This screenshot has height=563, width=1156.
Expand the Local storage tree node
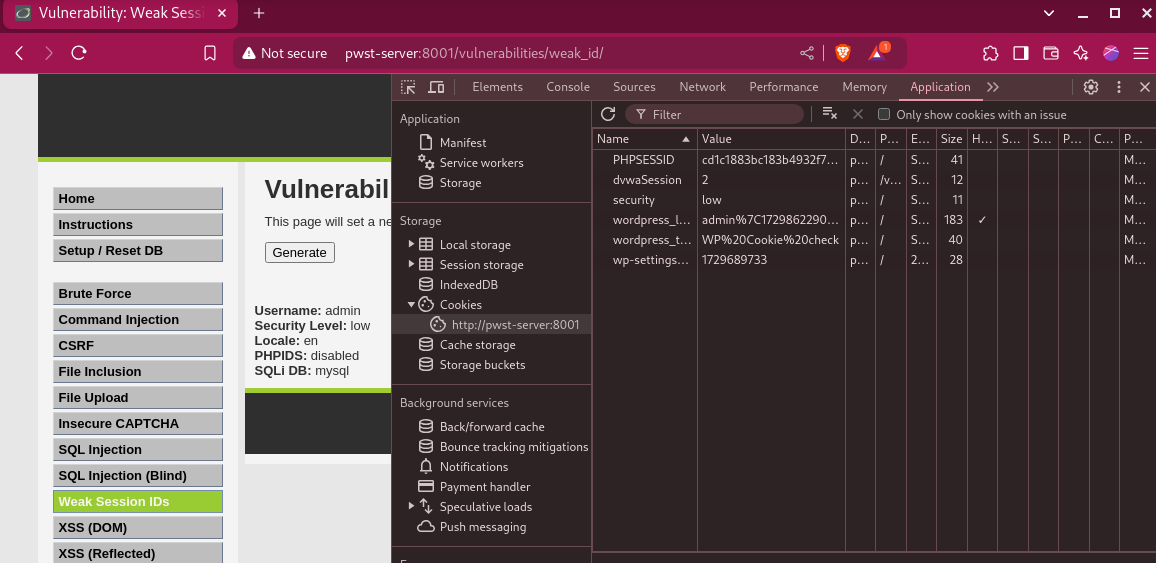[x=411, y=245]
